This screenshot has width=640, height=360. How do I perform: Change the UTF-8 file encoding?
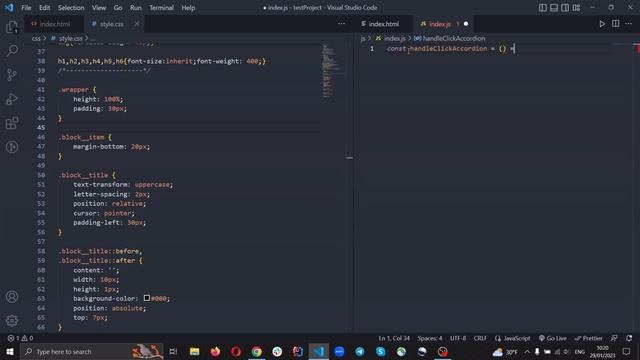point(458,338)
